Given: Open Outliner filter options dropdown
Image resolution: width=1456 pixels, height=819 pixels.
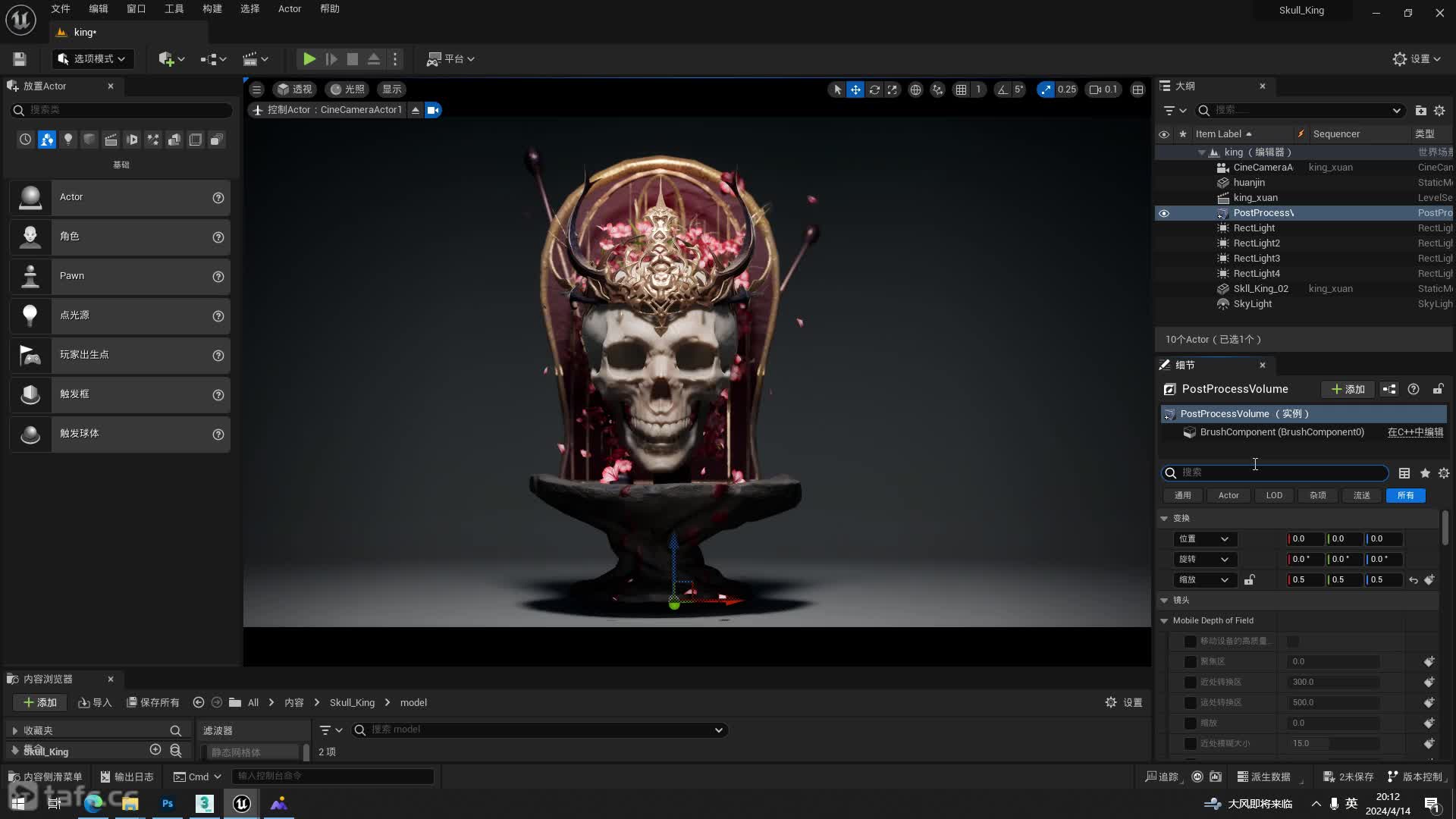Looking at the screenshot, I should click(x=1175, y=111).
